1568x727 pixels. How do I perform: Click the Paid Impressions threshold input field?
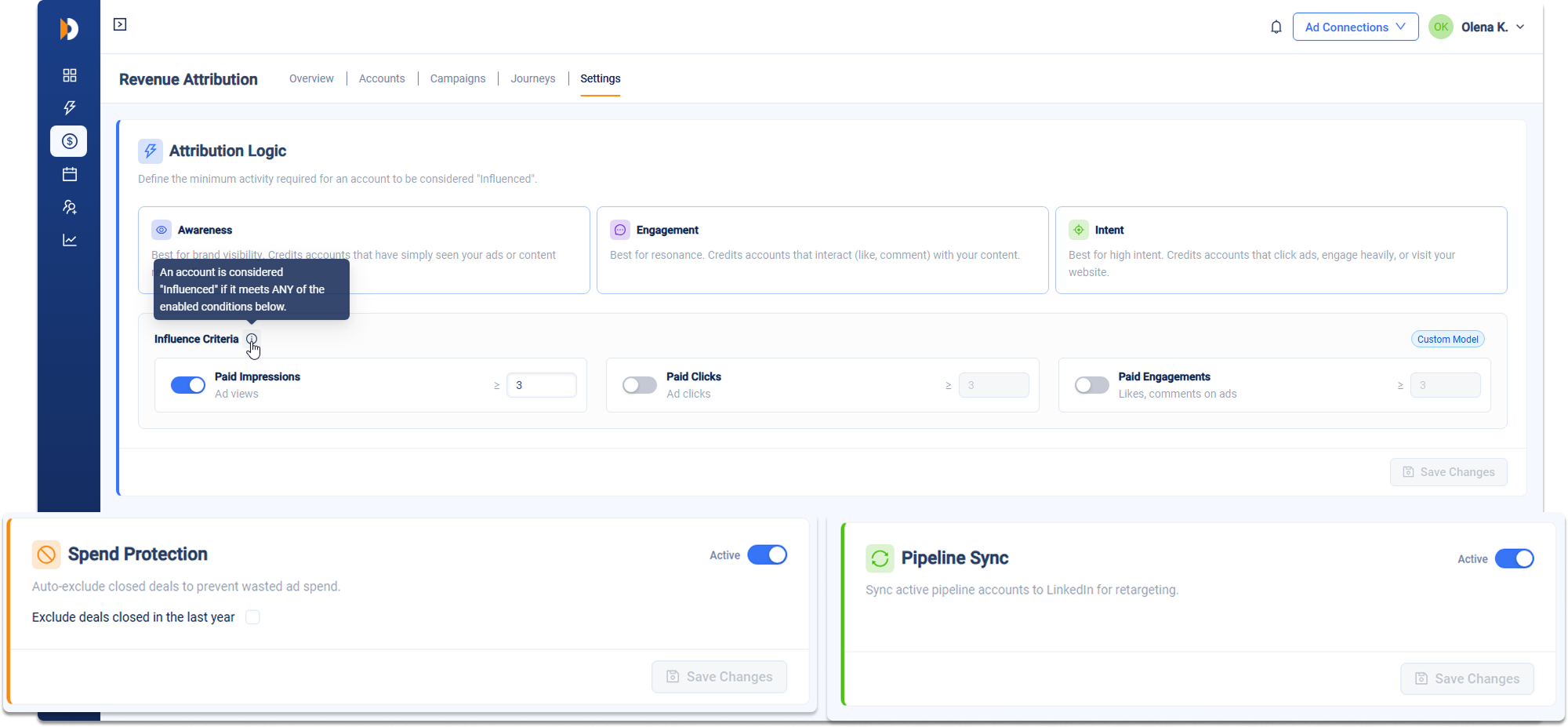coord(542,385)
